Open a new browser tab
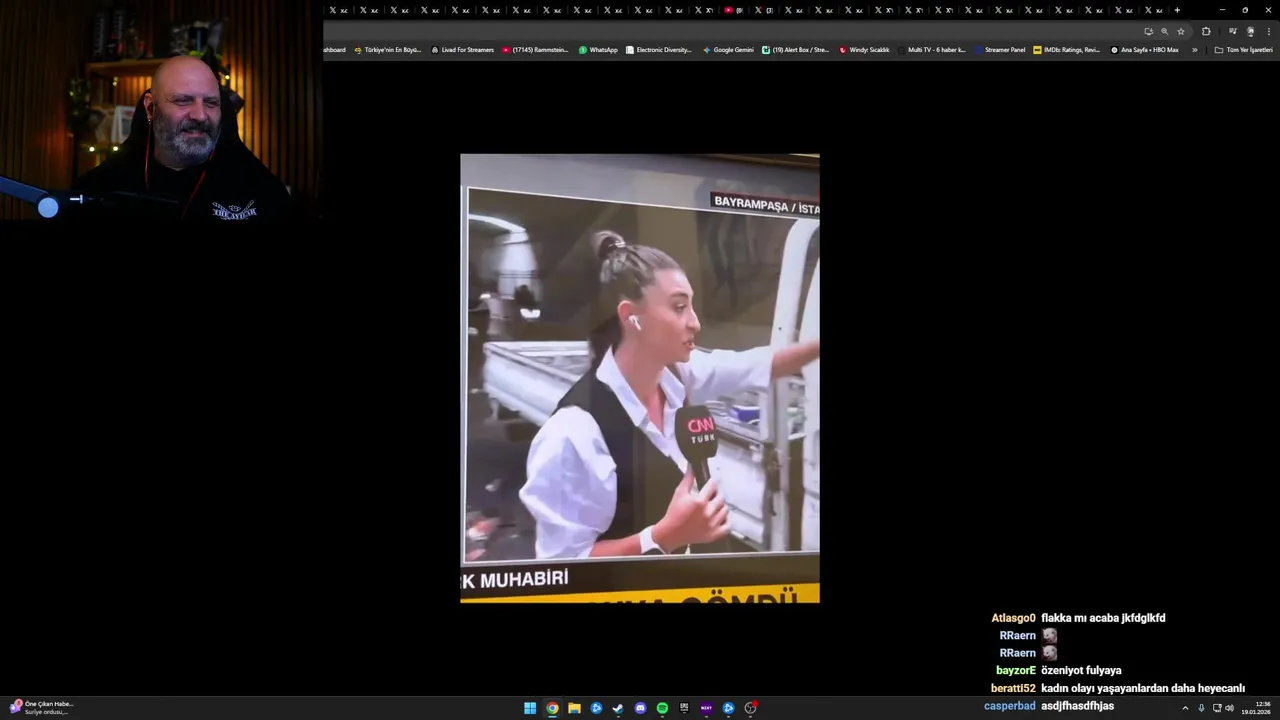1280x720 pixels. click(1177, 10)
